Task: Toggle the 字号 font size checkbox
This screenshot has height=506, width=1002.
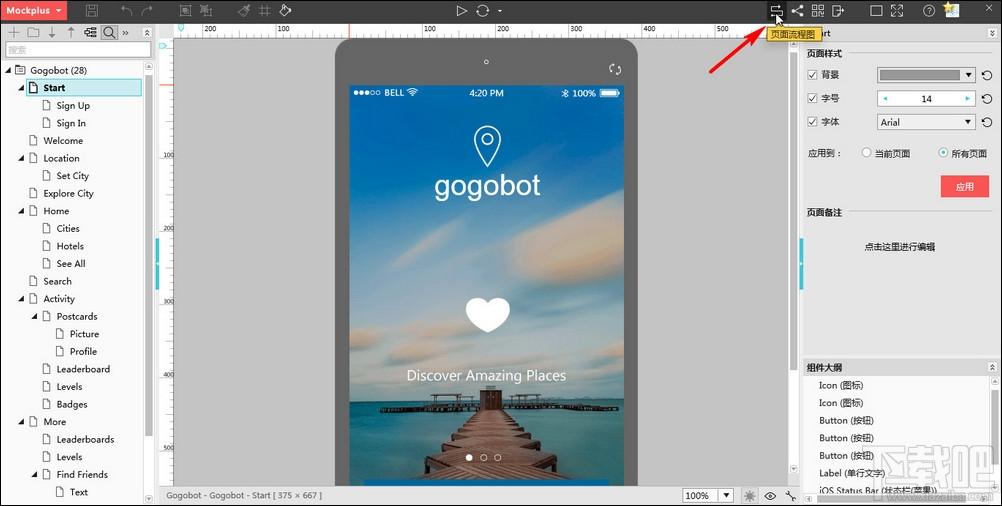Action: (812, 98)
